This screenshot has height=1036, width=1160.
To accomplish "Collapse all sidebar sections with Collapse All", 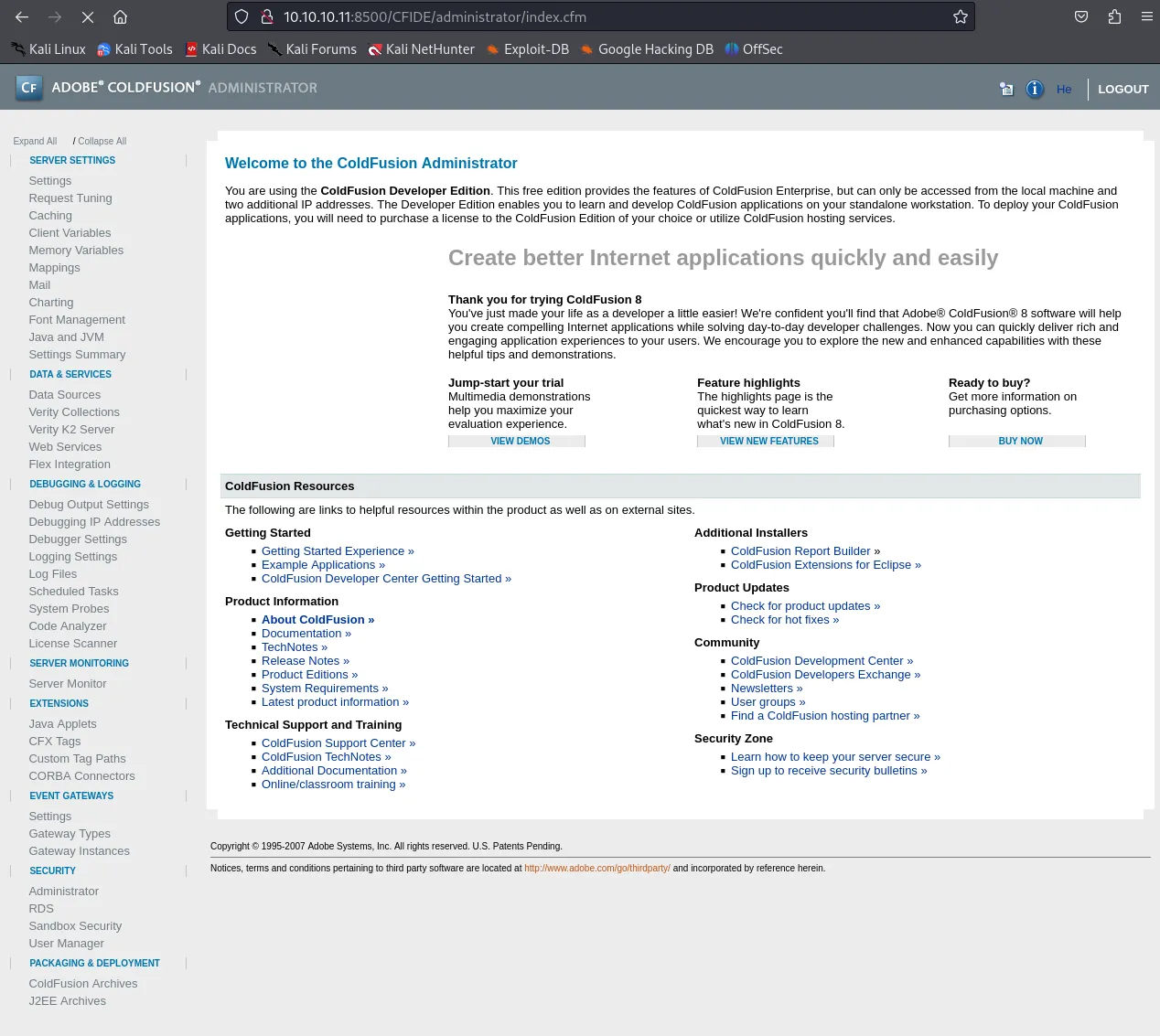I will (102, 141).
